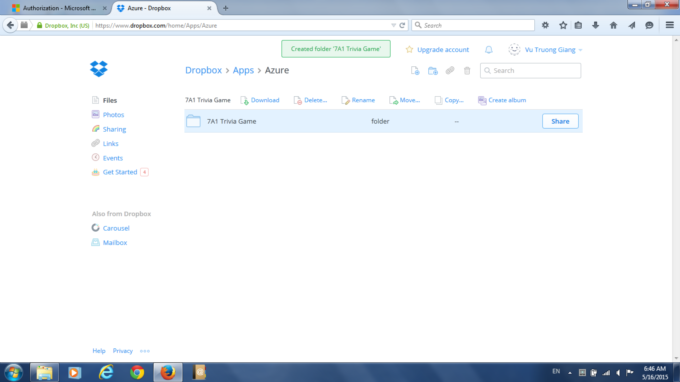Open File Explorer from the taskbar
The height and width of the screenshot is (382, 680).
[x=44, y=372]
